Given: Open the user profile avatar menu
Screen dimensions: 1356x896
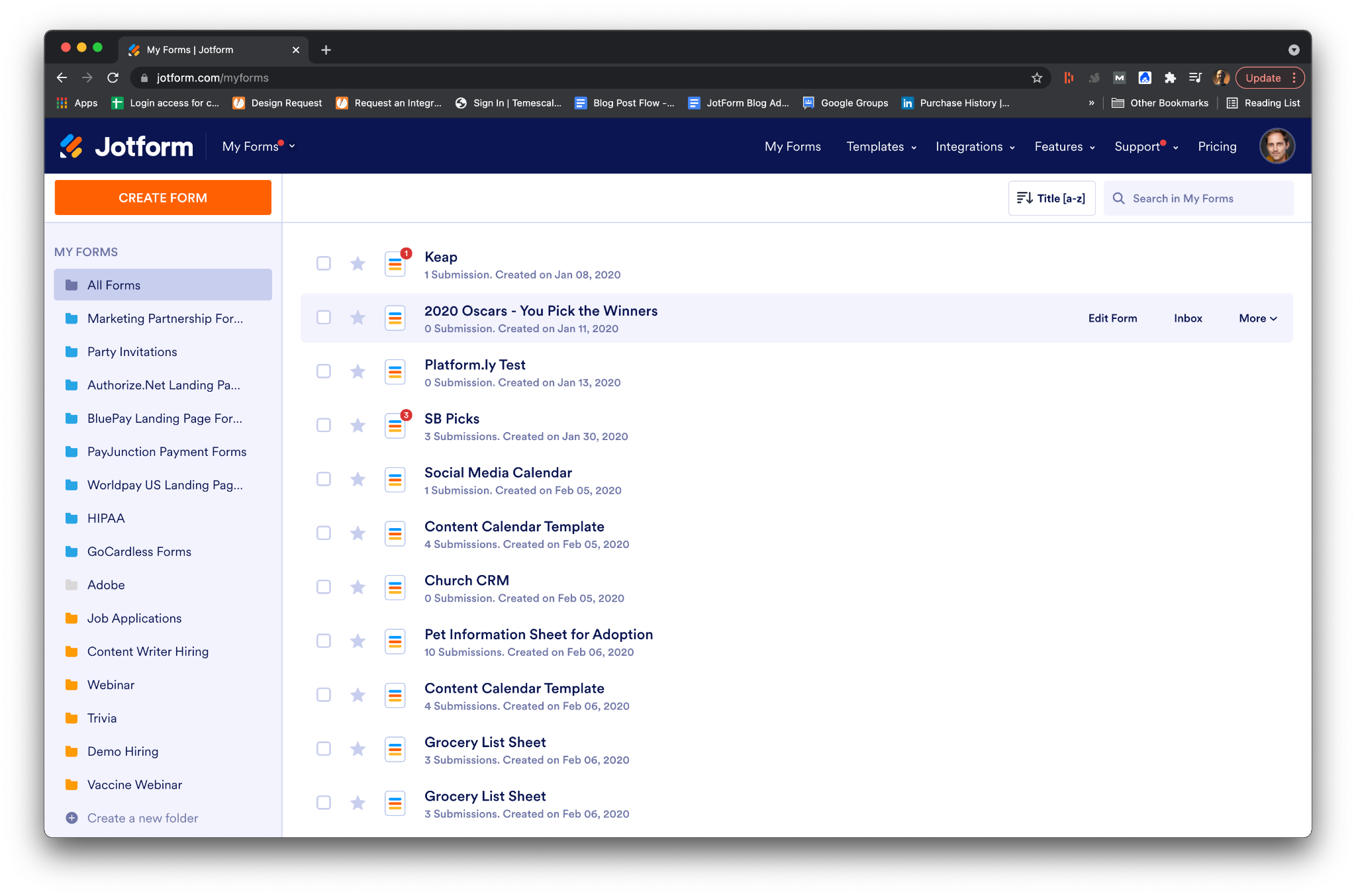Looking at the screenshot, I should click(x=1276, y=146).
